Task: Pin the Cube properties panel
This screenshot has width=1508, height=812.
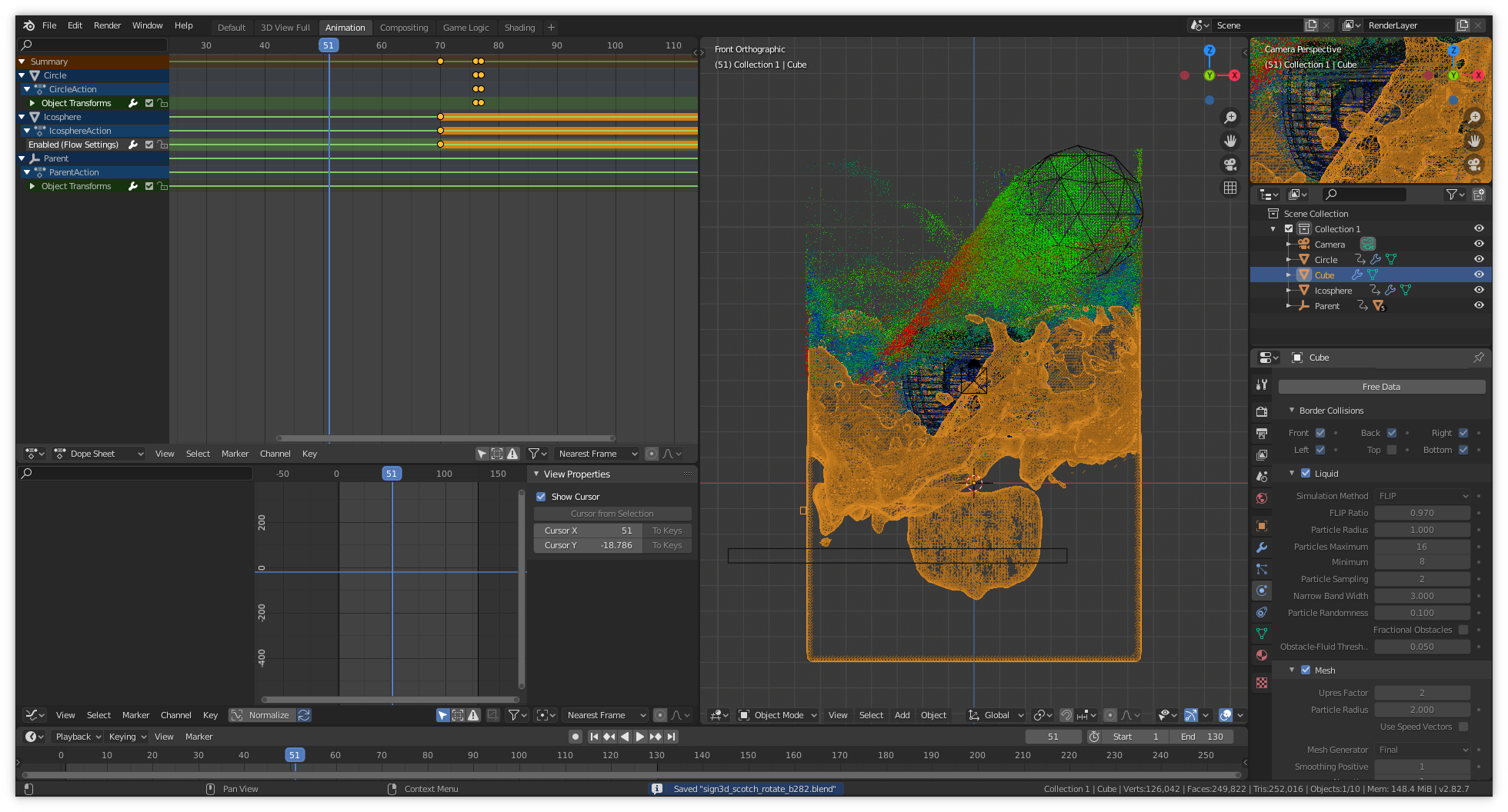Action: click(x=1478, y=358)
